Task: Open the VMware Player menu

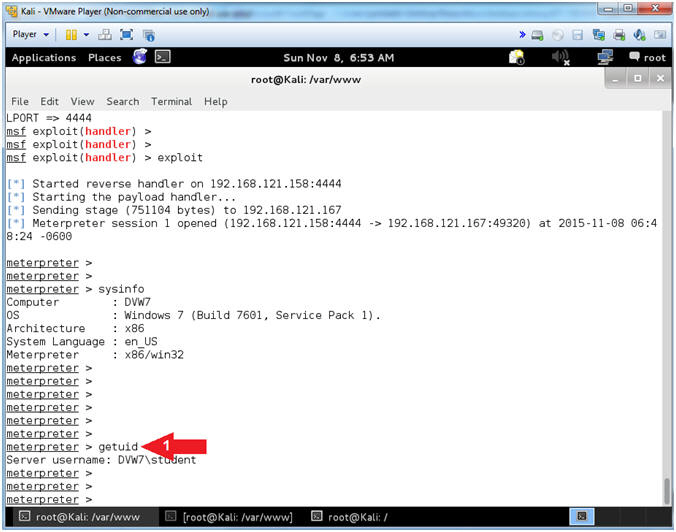Action: 30,34
